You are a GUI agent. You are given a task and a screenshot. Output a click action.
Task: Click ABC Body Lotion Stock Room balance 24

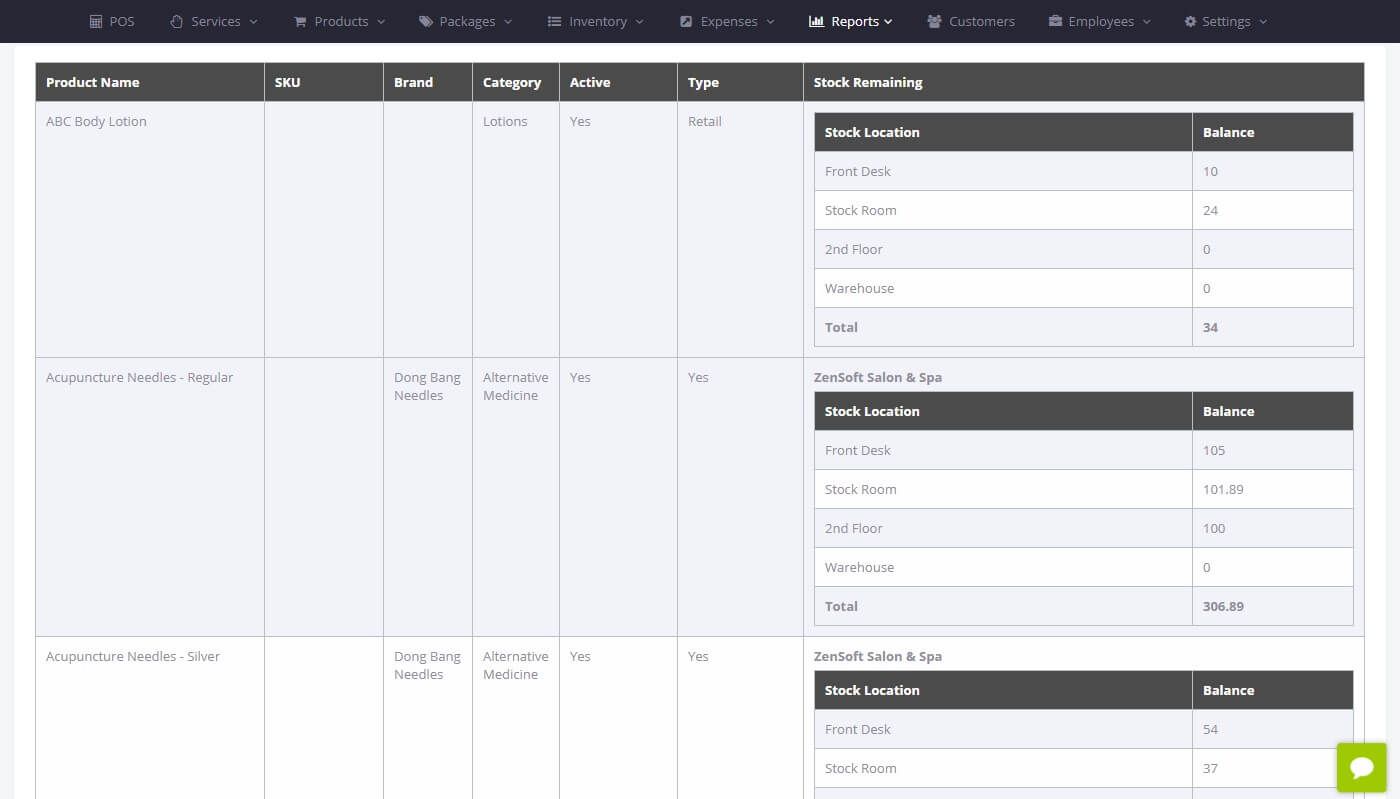coord(1210,210)
